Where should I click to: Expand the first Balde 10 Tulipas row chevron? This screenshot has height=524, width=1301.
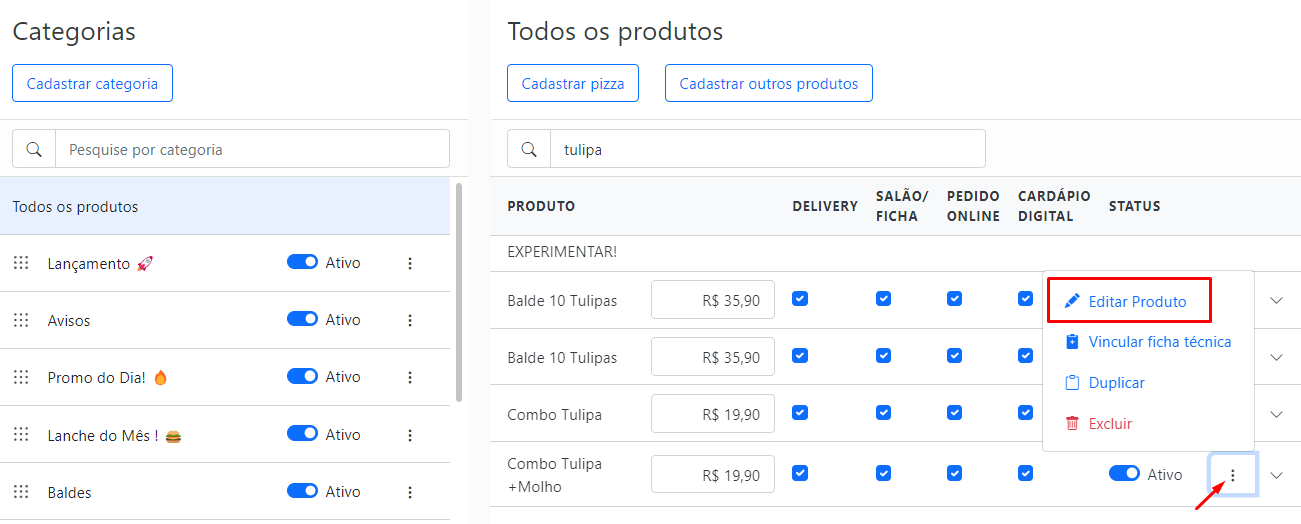pos(1276,300)
